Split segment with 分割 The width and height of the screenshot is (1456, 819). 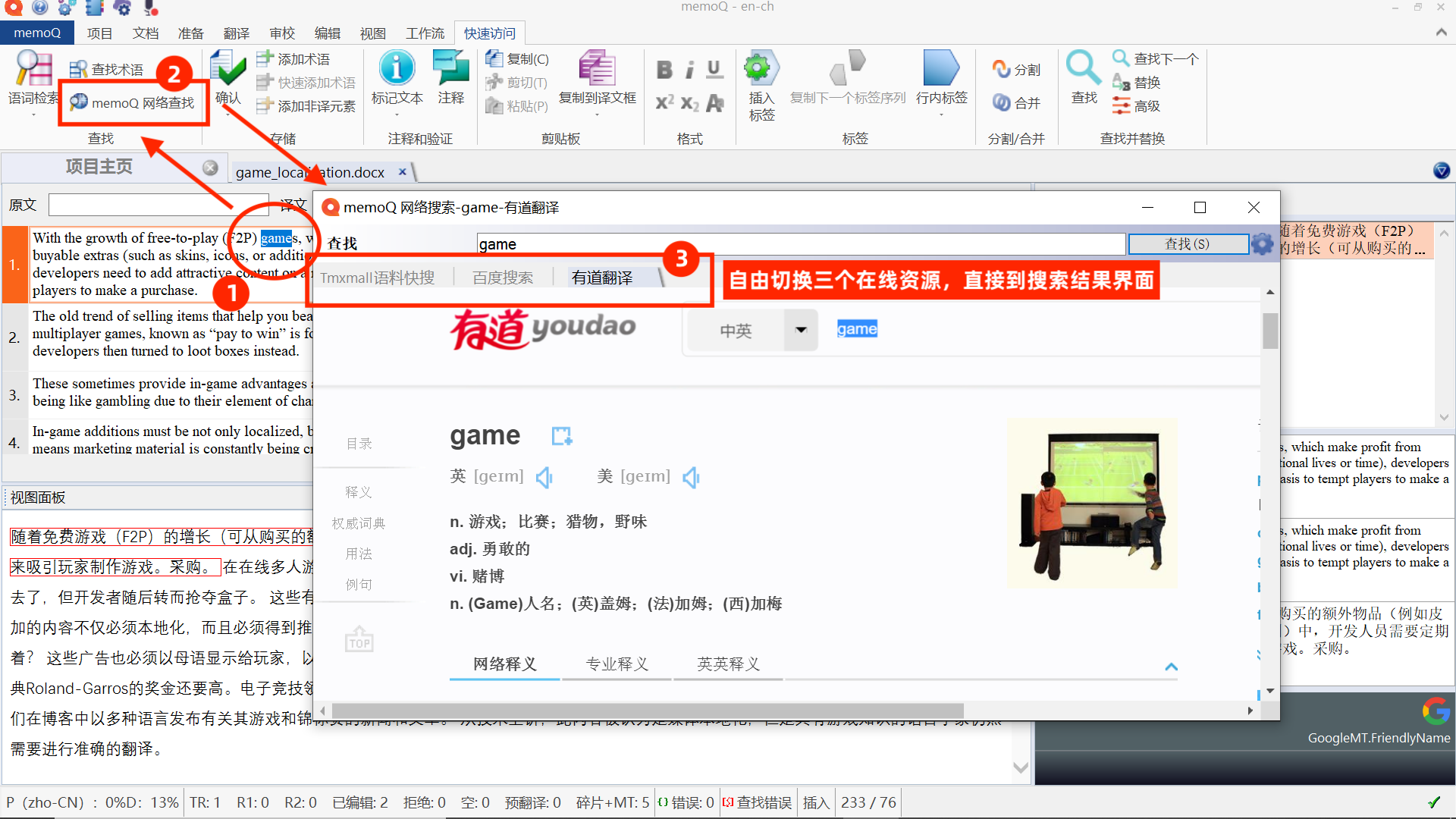1017,69
